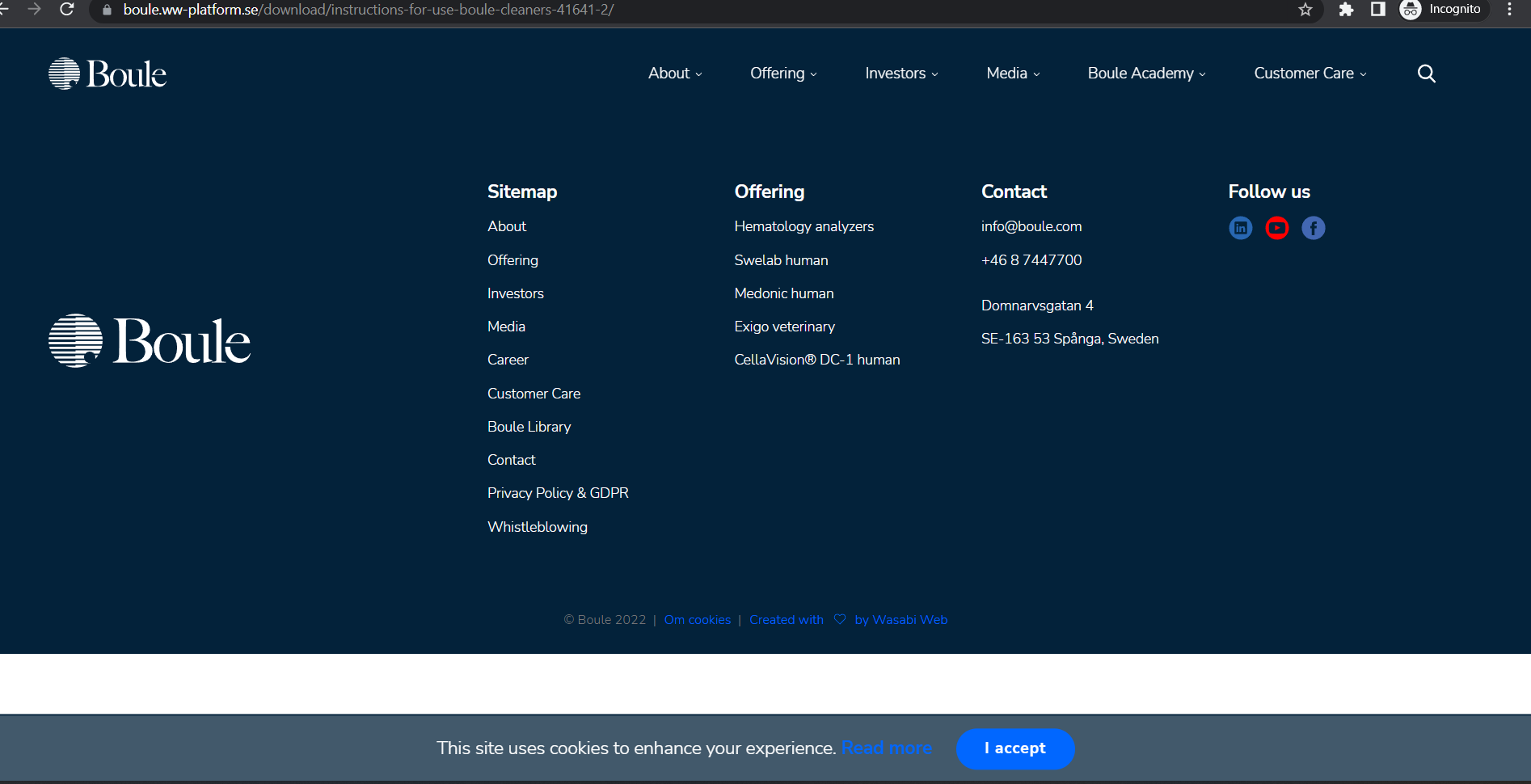Click the © Boule 2022 text
1531x784 pixels.
click(x=605, y=620)
